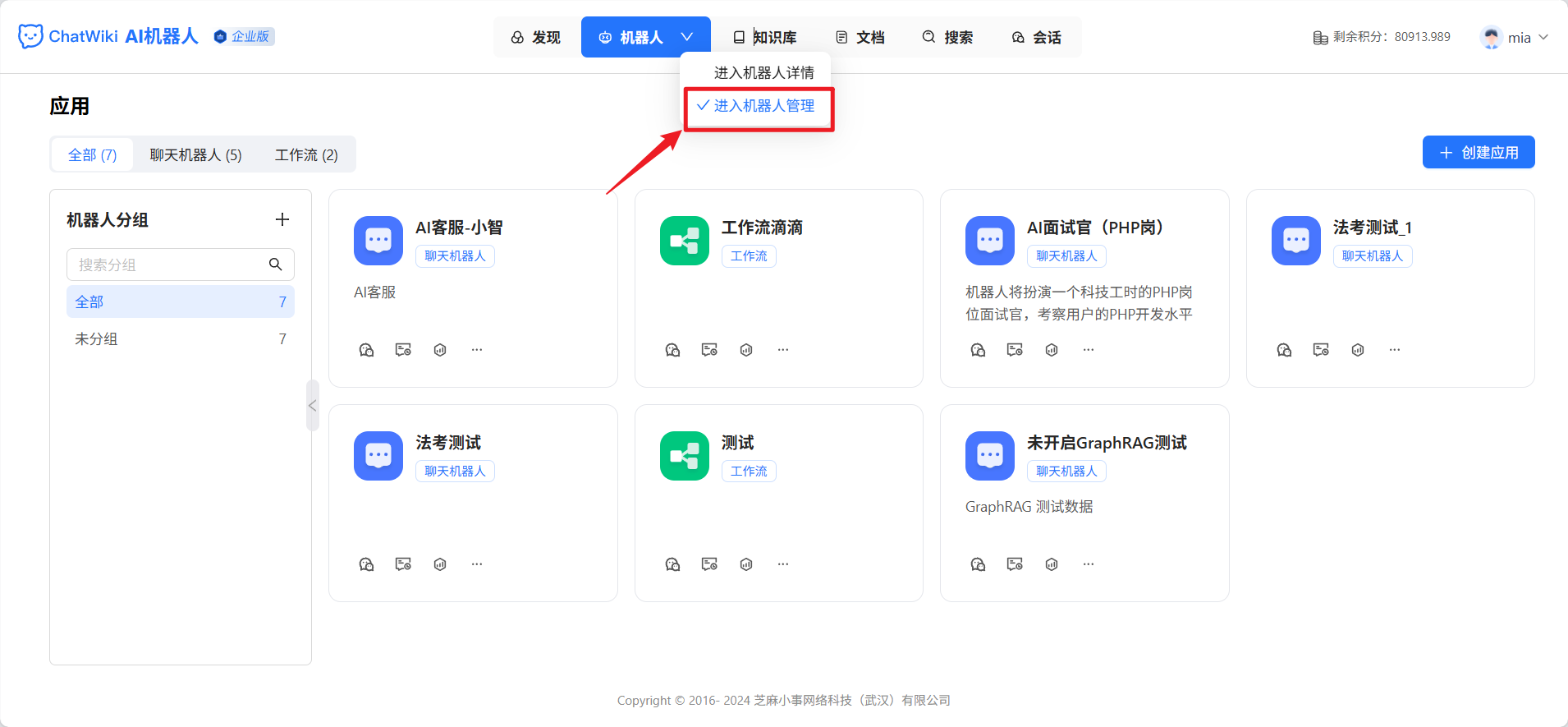Switch to the 全部 (7) tab

point(93,154)
